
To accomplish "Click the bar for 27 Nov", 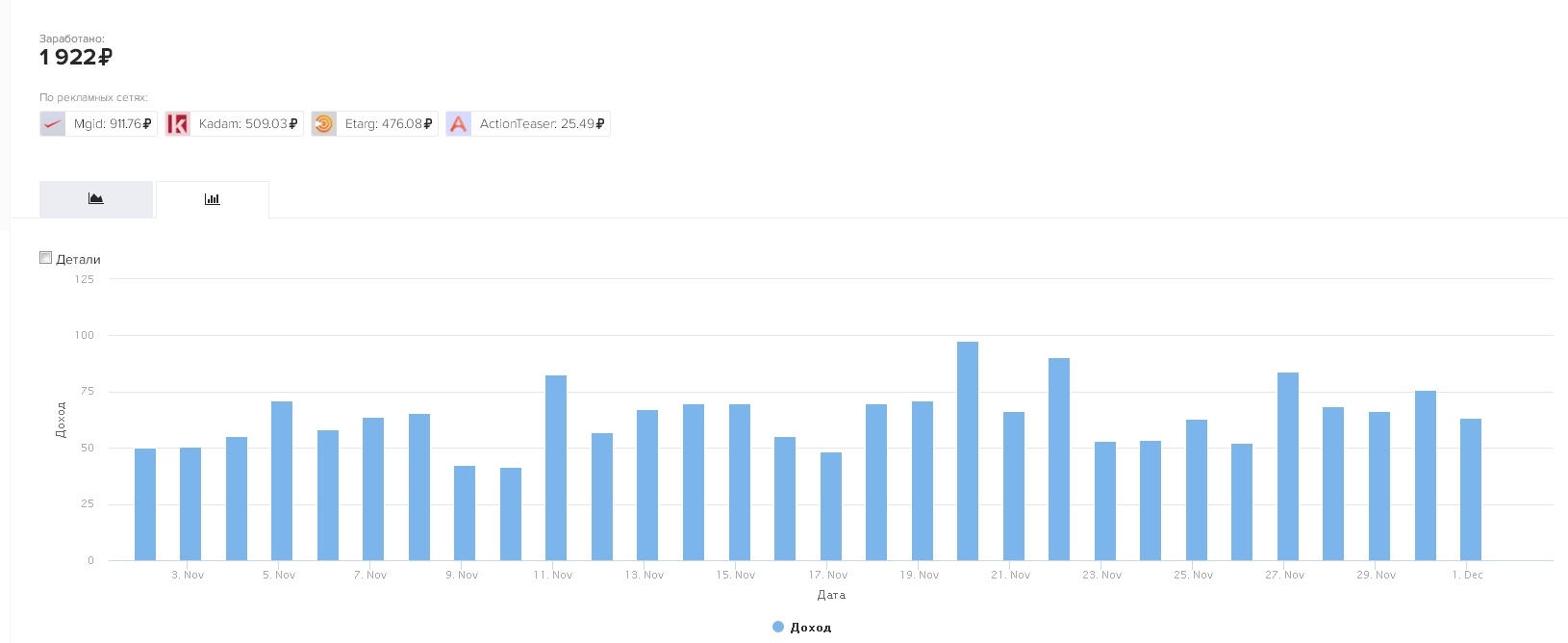I will (x=1288, y=467).
